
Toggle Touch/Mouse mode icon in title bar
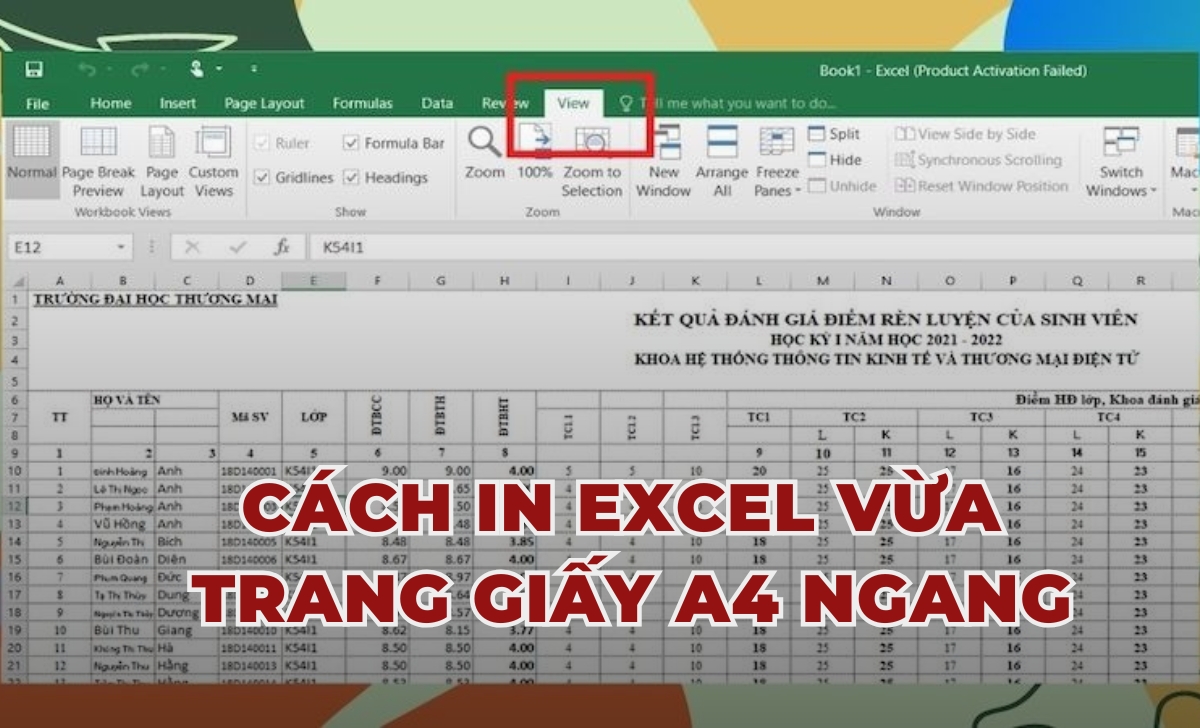pyautogui.click(x=199, y=70)
